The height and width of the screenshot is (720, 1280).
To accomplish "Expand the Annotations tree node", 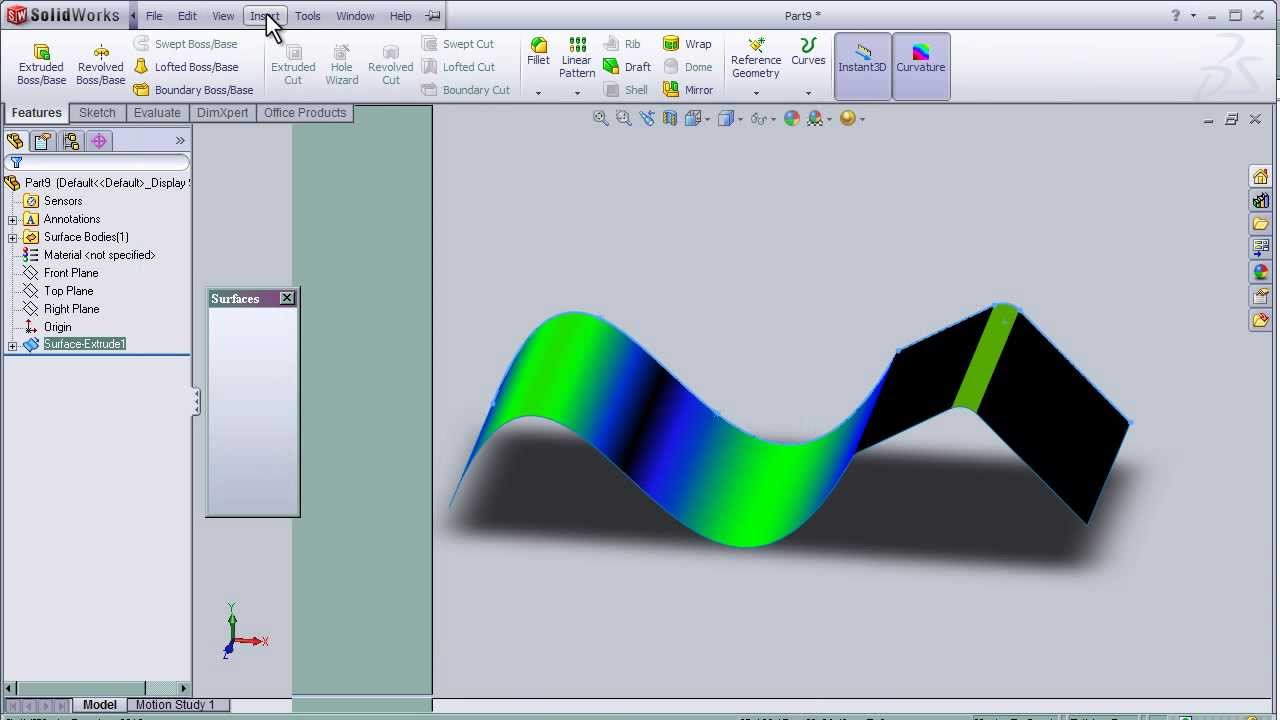I will [x=13, y=219].
